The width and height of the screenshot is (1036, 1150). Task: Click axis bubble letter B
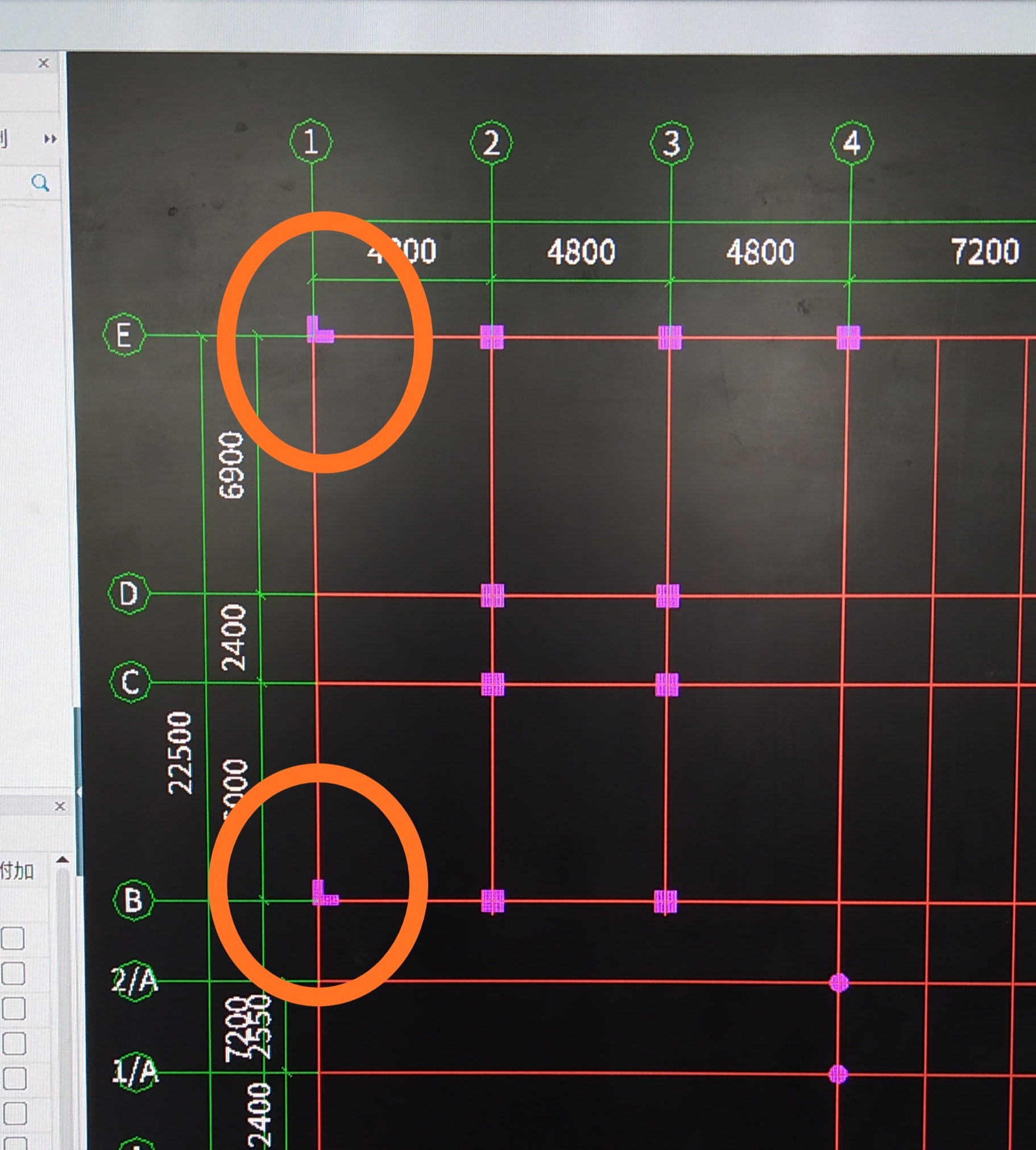click(x=134, y=901)
